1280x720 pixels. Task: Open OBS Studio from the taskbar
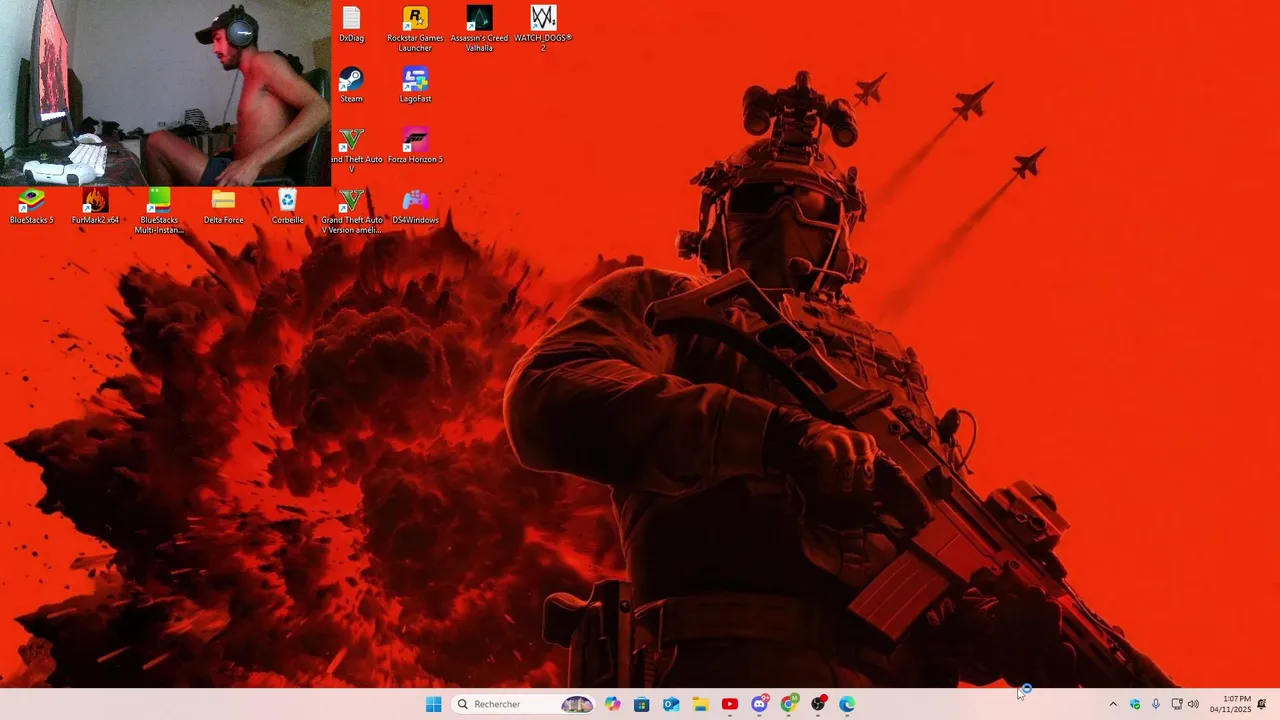[x=818, y=704]
